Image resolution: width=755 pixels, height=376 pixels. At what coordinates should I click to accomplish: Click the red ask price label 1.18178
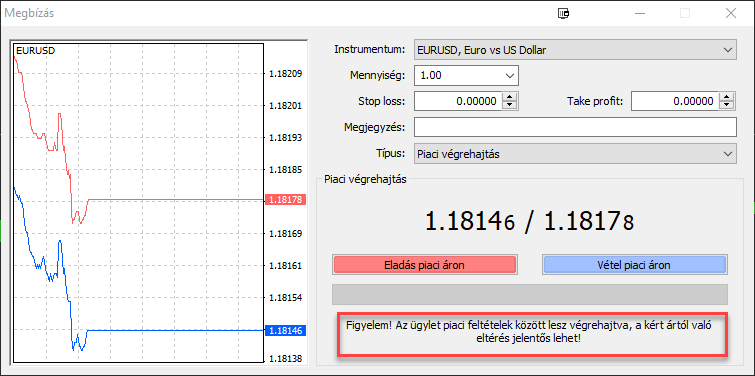286,200
